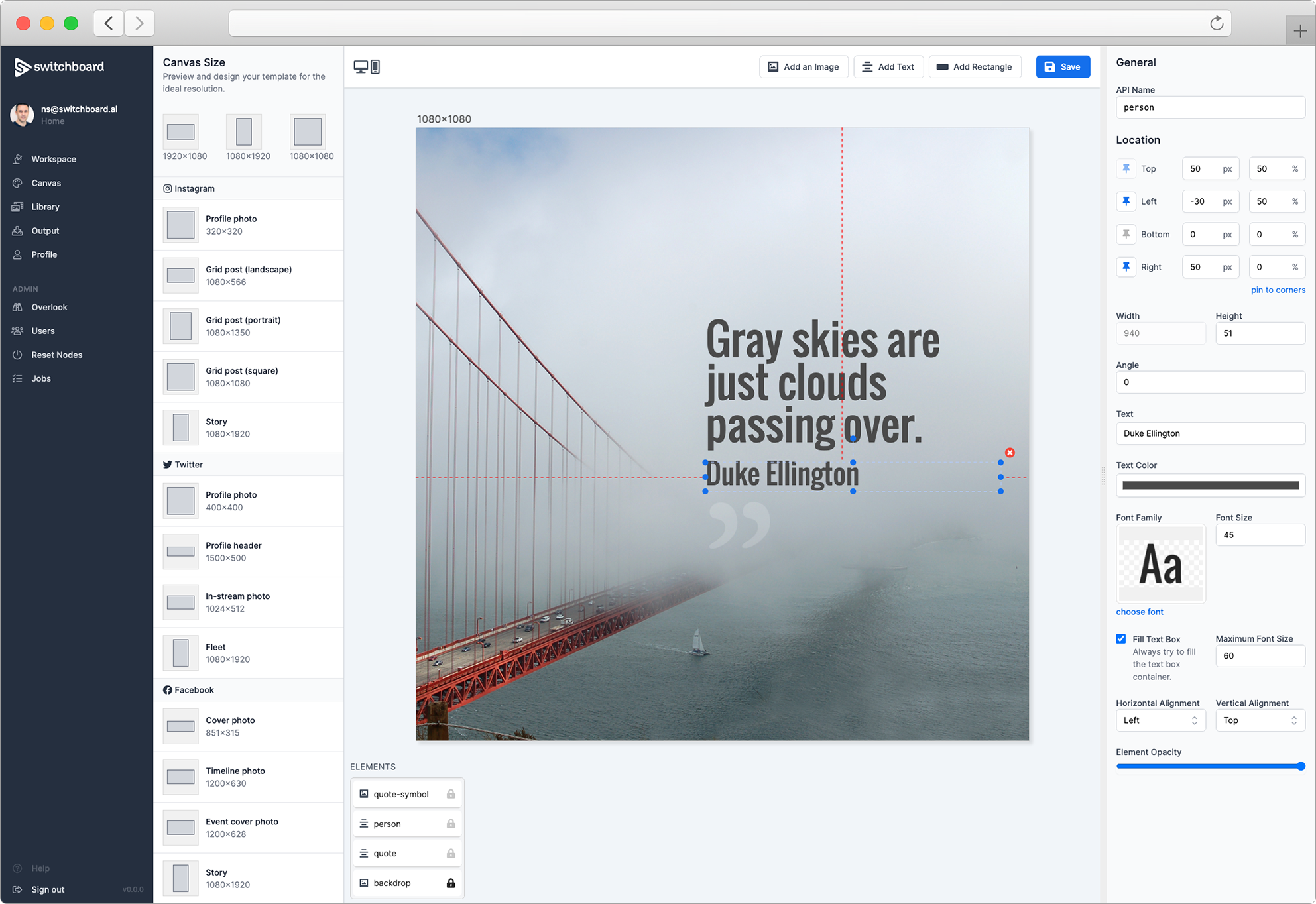
Task: Select Vertical Alignment Top dropdown
Action: coord(1257,720)
